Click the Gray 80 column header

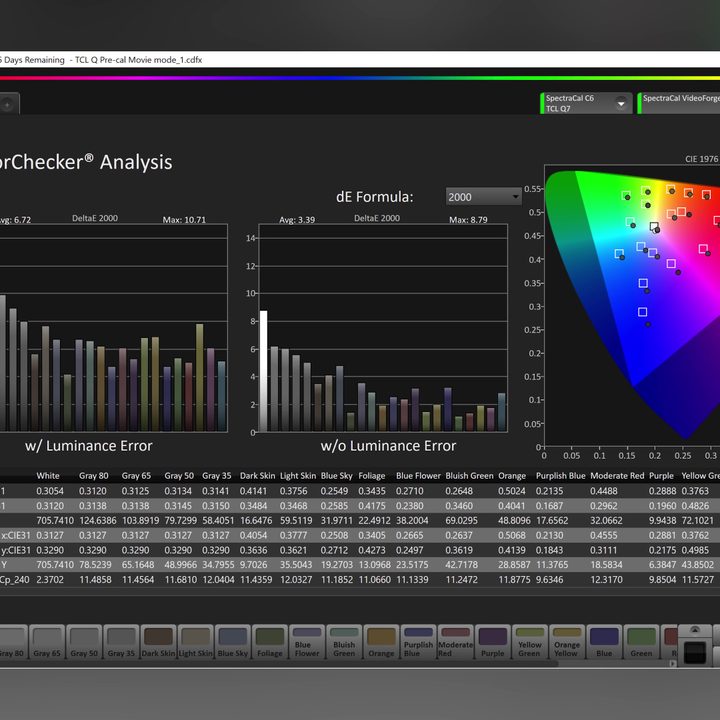pos(94,476)
